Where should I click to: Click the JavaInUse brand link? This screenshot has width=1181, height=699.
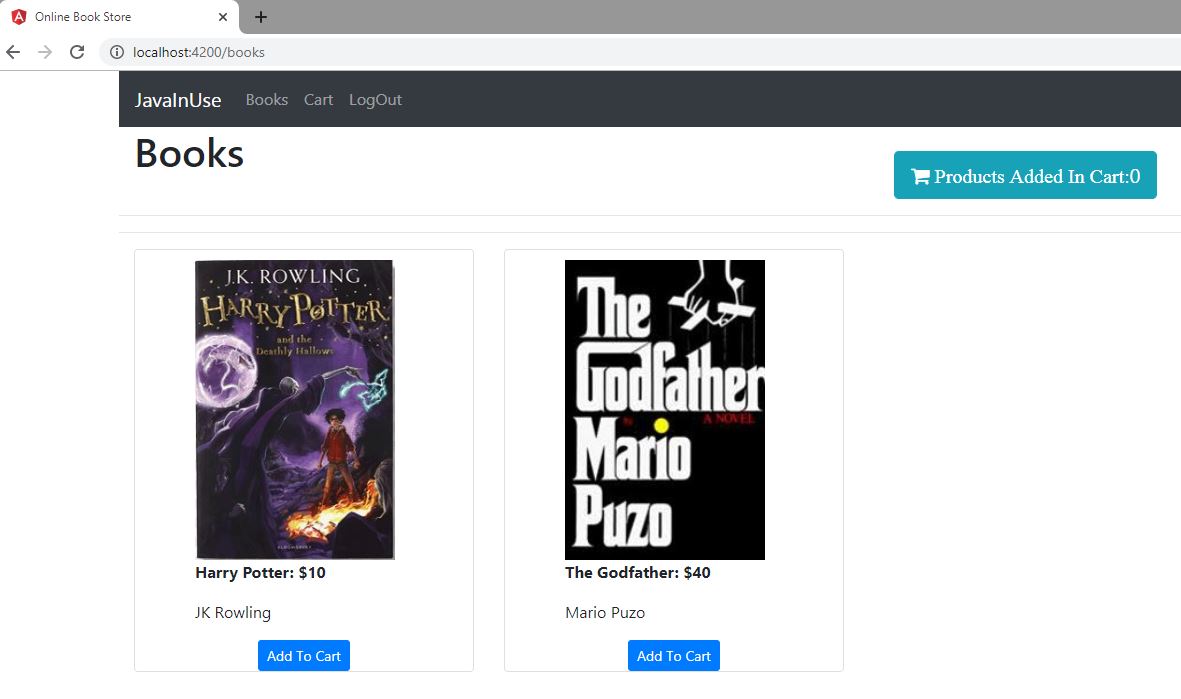pyautogui.click(x=178, y=100)
